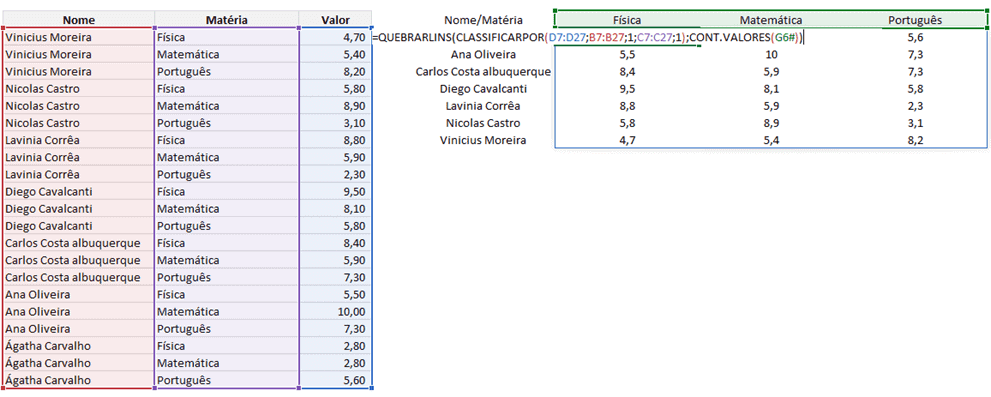The width and height of the screenshot is (991, 397).
Task: Select 'Lavinia Corrêa' in the result table
Action: 483,106
